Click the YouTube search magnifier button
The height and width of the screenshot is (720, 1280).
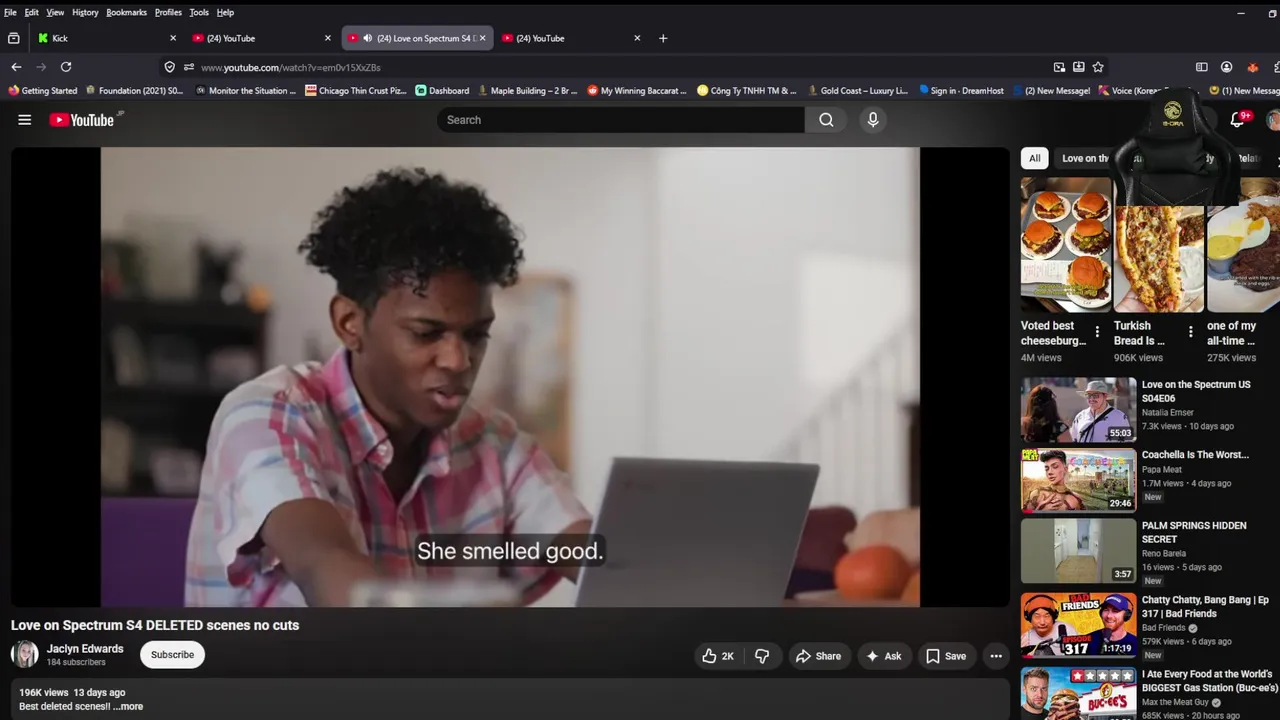coord(826,120)
